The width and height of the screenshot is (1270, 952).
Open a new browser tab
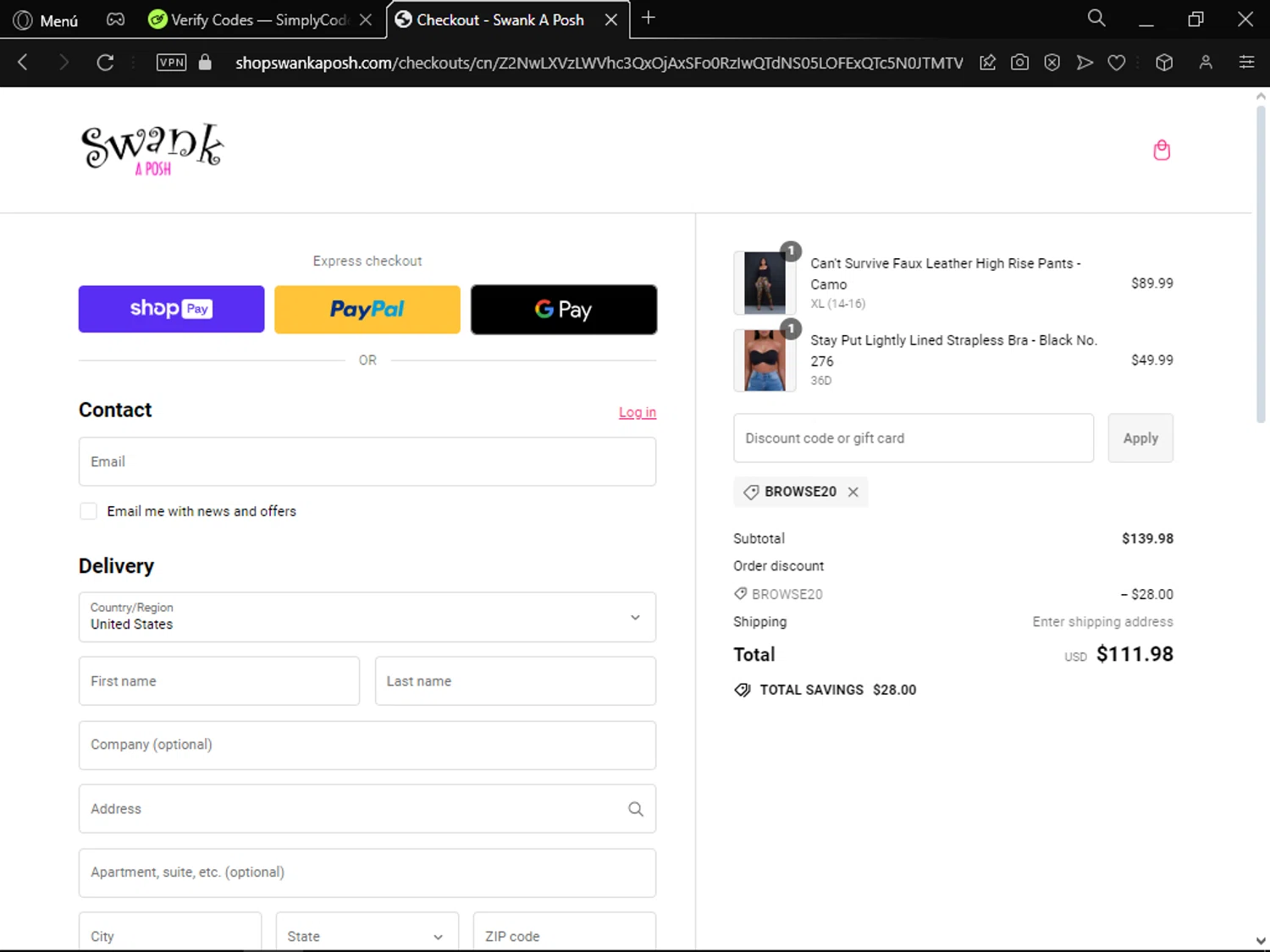649,18
